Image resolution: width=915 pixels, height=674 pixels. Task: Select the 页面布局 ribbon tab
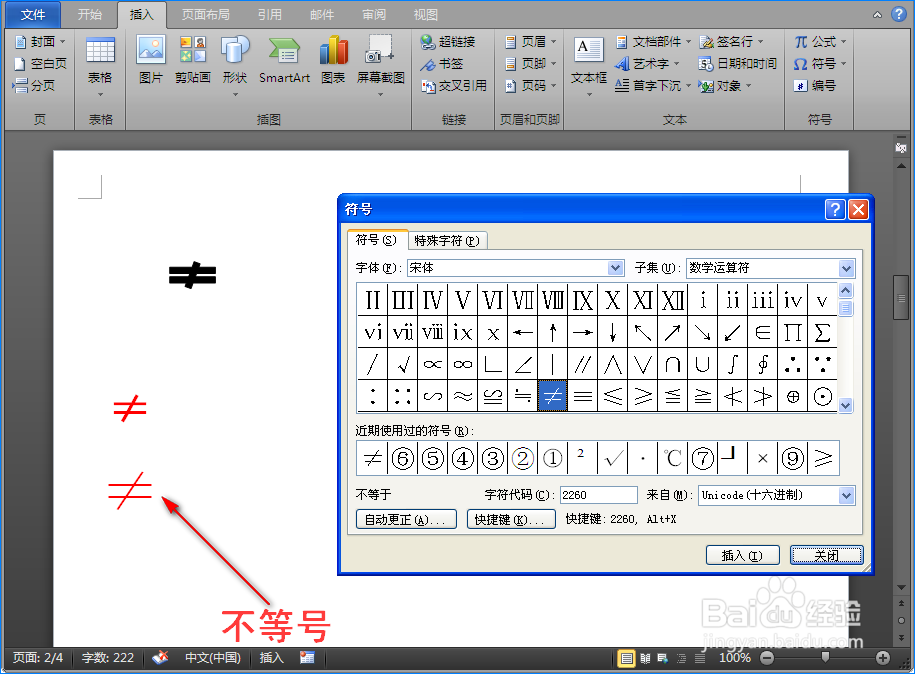205,14
